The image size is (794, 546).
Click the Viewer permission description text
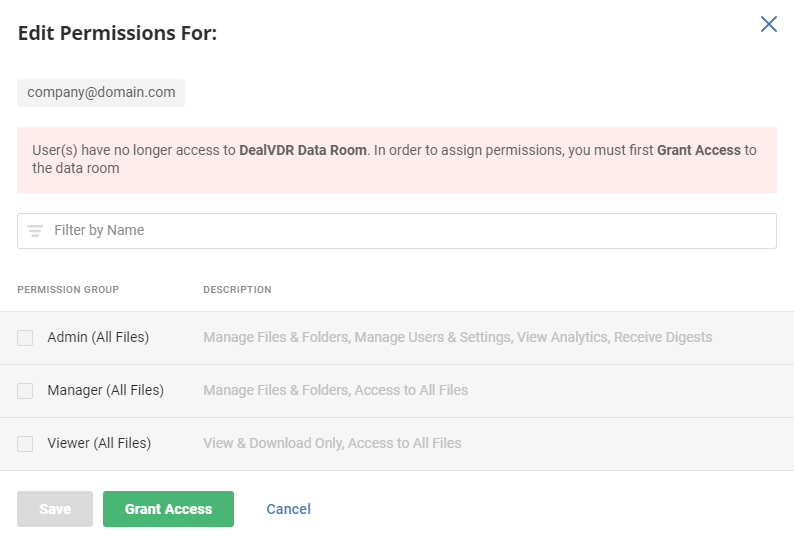tap(332, 444)
